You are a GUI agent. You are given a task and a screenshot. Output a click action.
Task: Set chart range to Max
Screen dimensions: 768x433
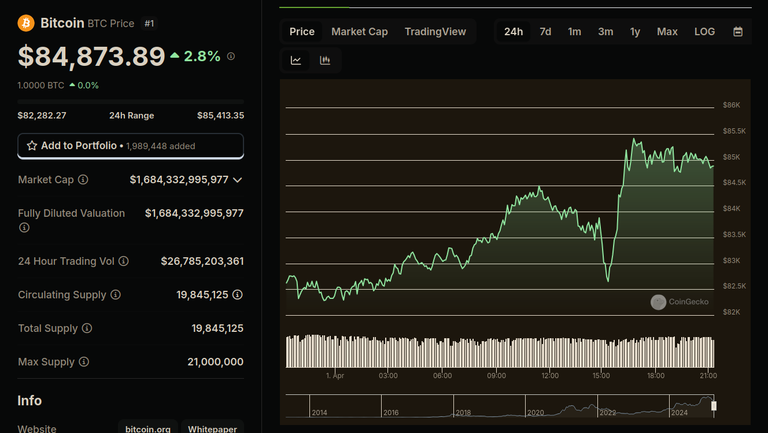click(667, 32)
